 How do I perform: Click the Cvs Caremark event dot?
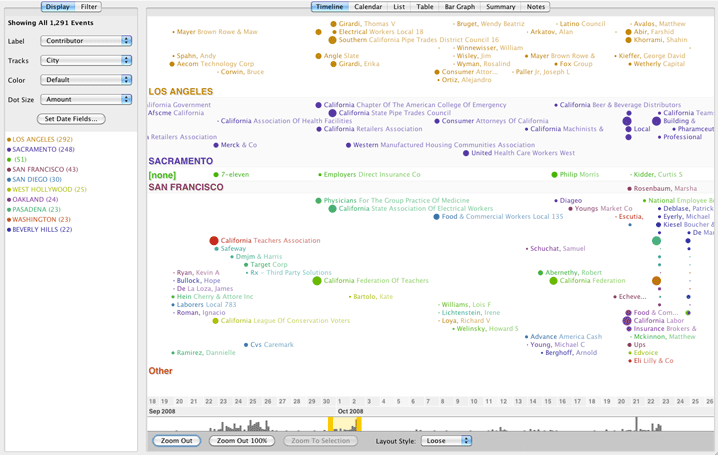(x=246, y=345)
